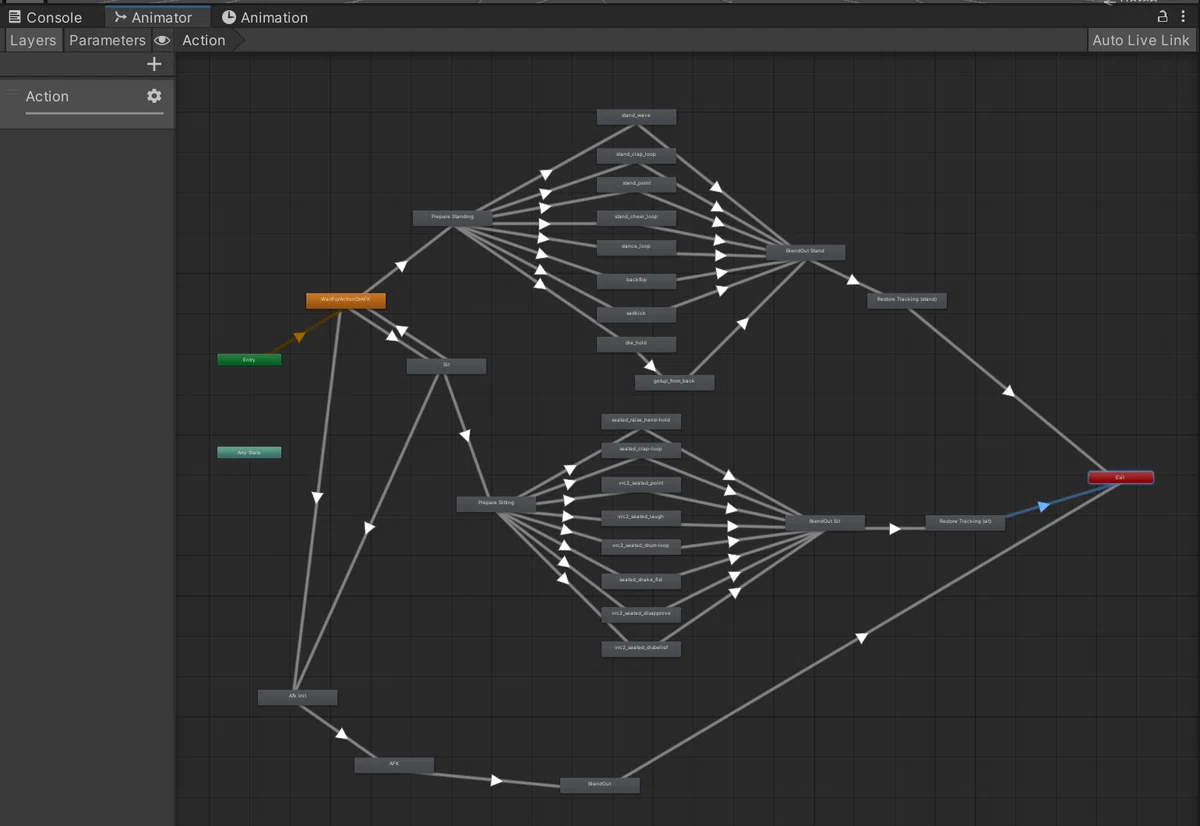
Task: Select the orange WaitForActionOrAFK state
Action: [345, 300]
